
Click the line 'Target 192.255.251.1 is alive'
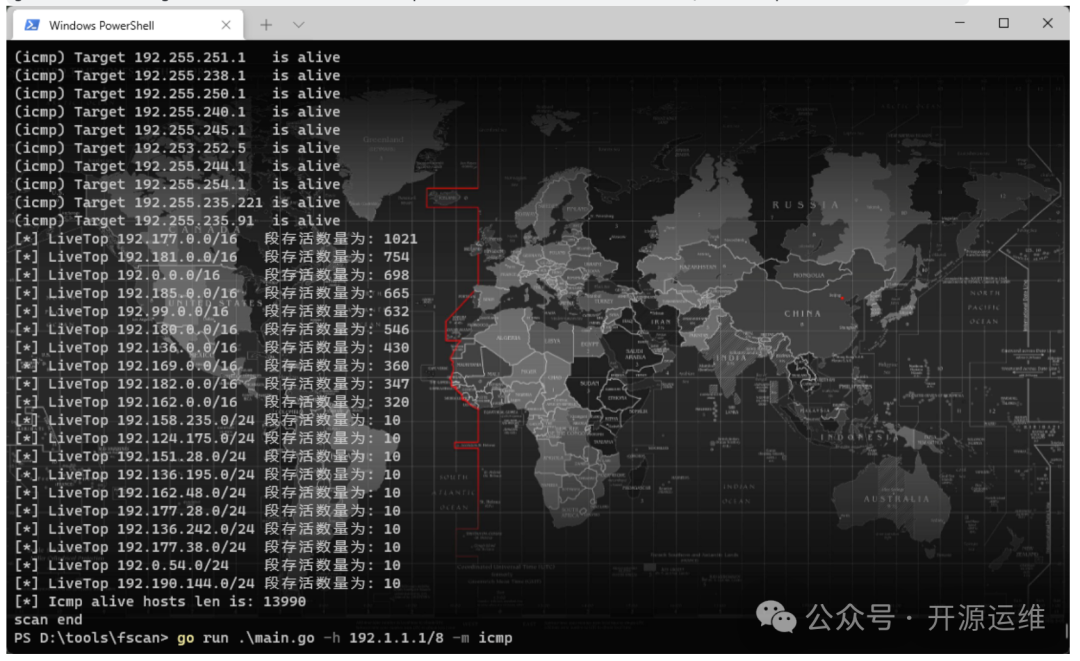[177, 58]
